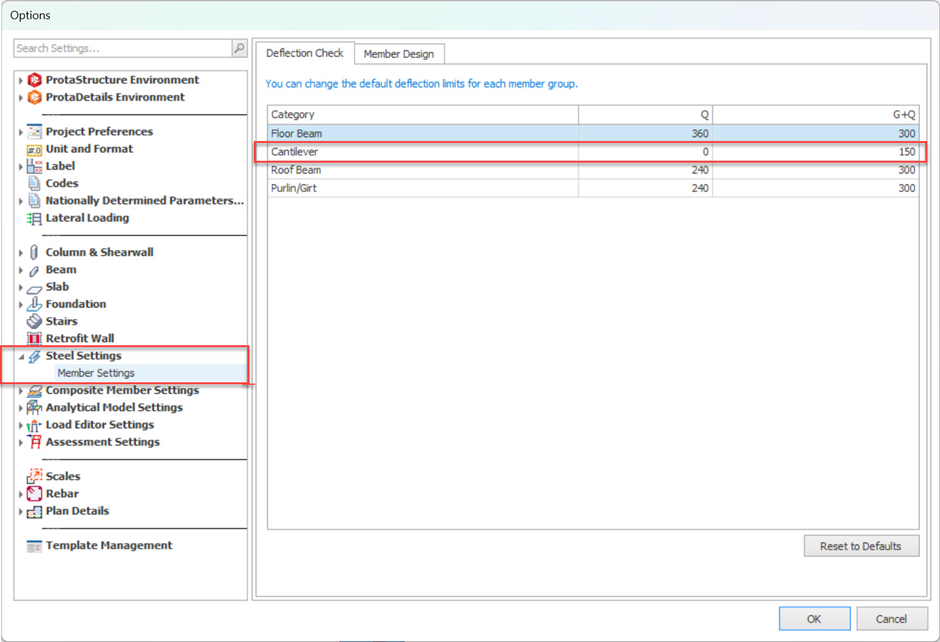Click the Stairs icon in tree

coord(34,321)
